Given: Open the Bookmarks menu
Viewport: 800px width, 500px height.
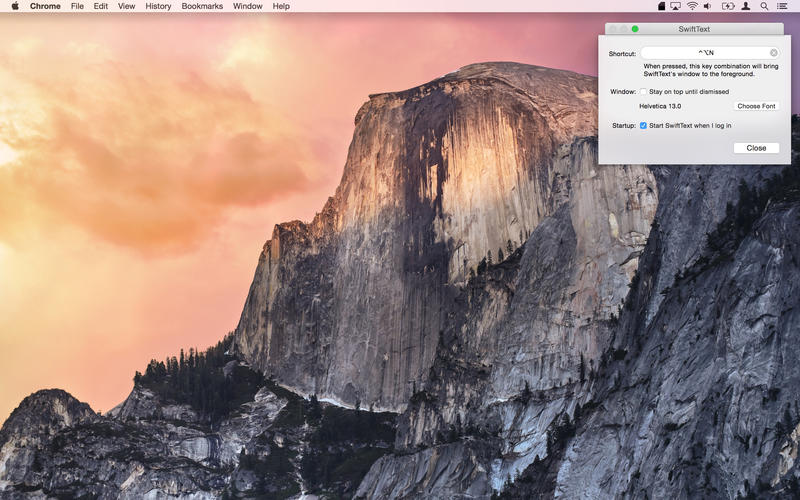Looking at the screenshot, I should tap(202, 6).
